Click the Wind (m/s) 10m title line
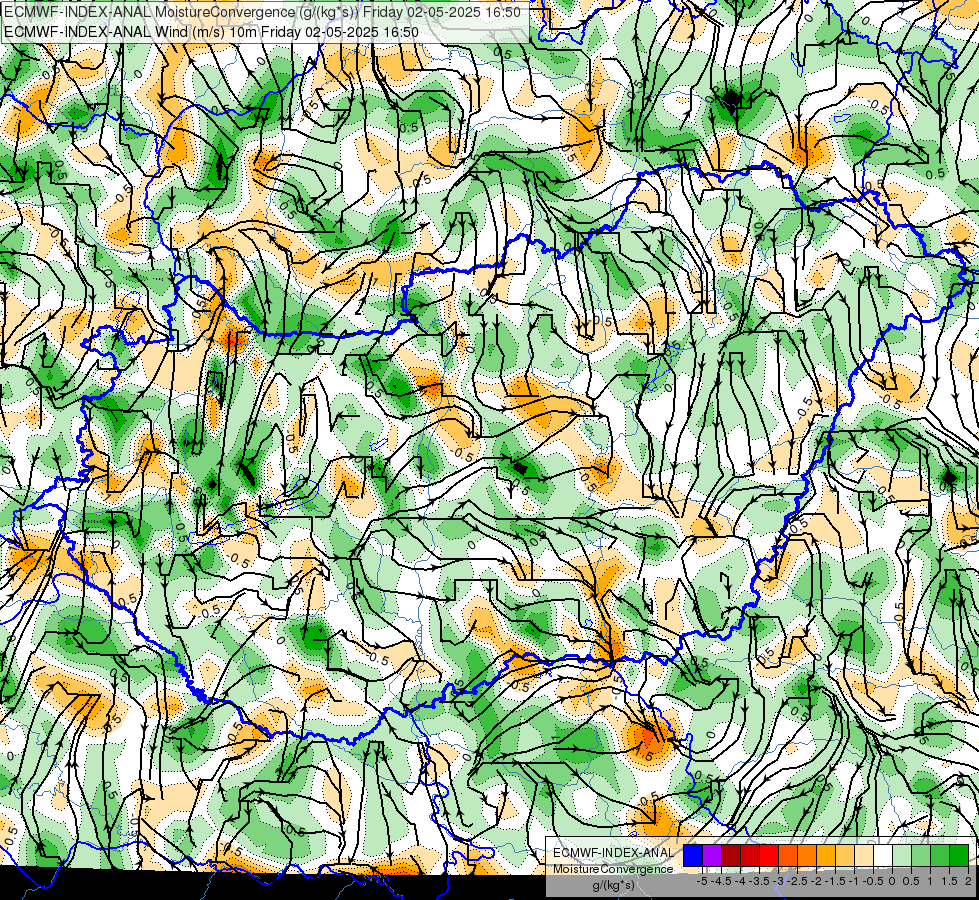 point(212,32)
